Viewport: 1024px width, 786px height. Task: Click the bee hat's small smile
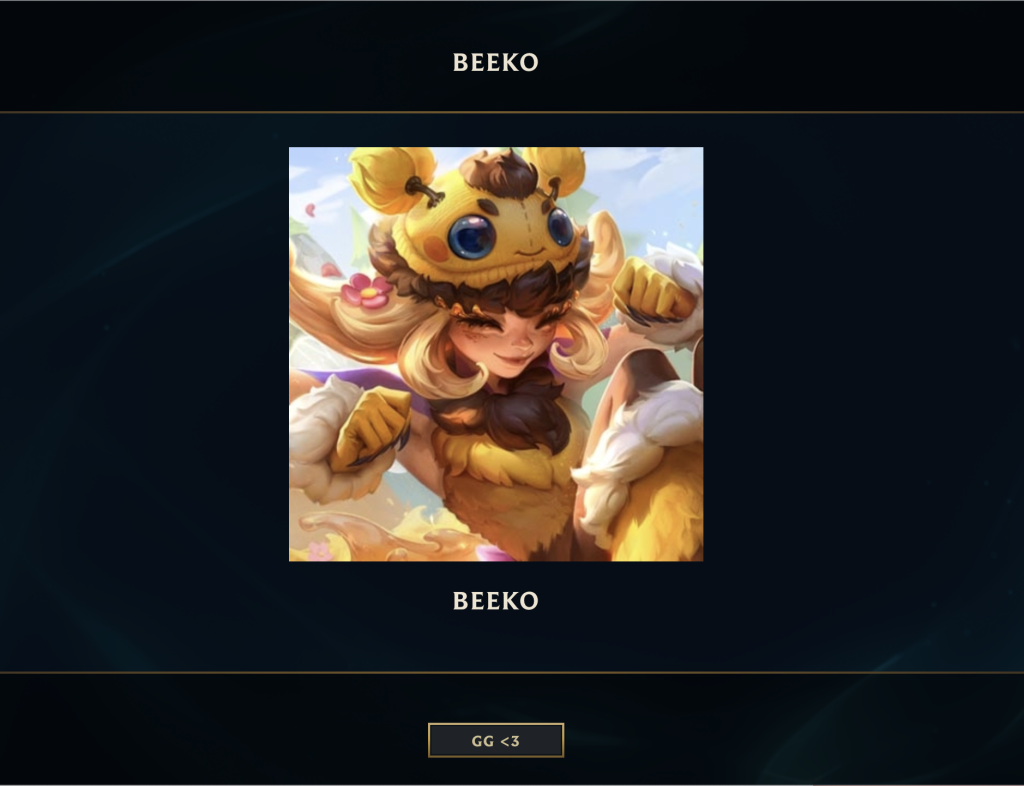click(529, 251)
